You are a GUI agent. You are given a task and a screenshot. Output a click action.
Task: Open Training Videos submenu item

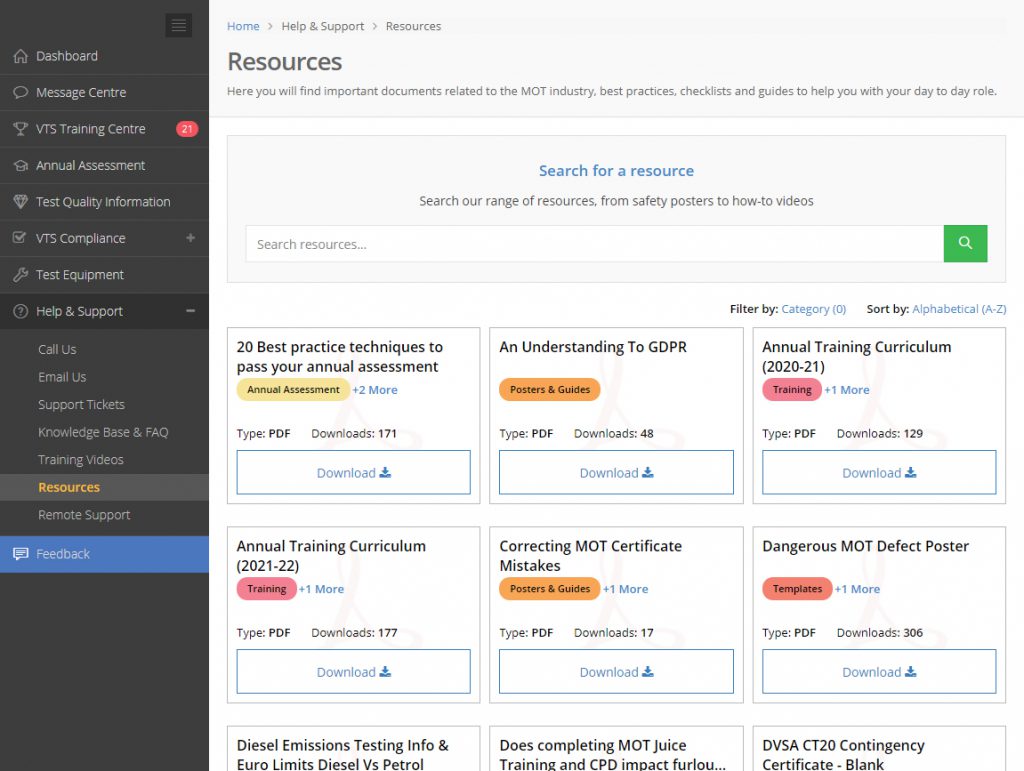pos(81,460)
